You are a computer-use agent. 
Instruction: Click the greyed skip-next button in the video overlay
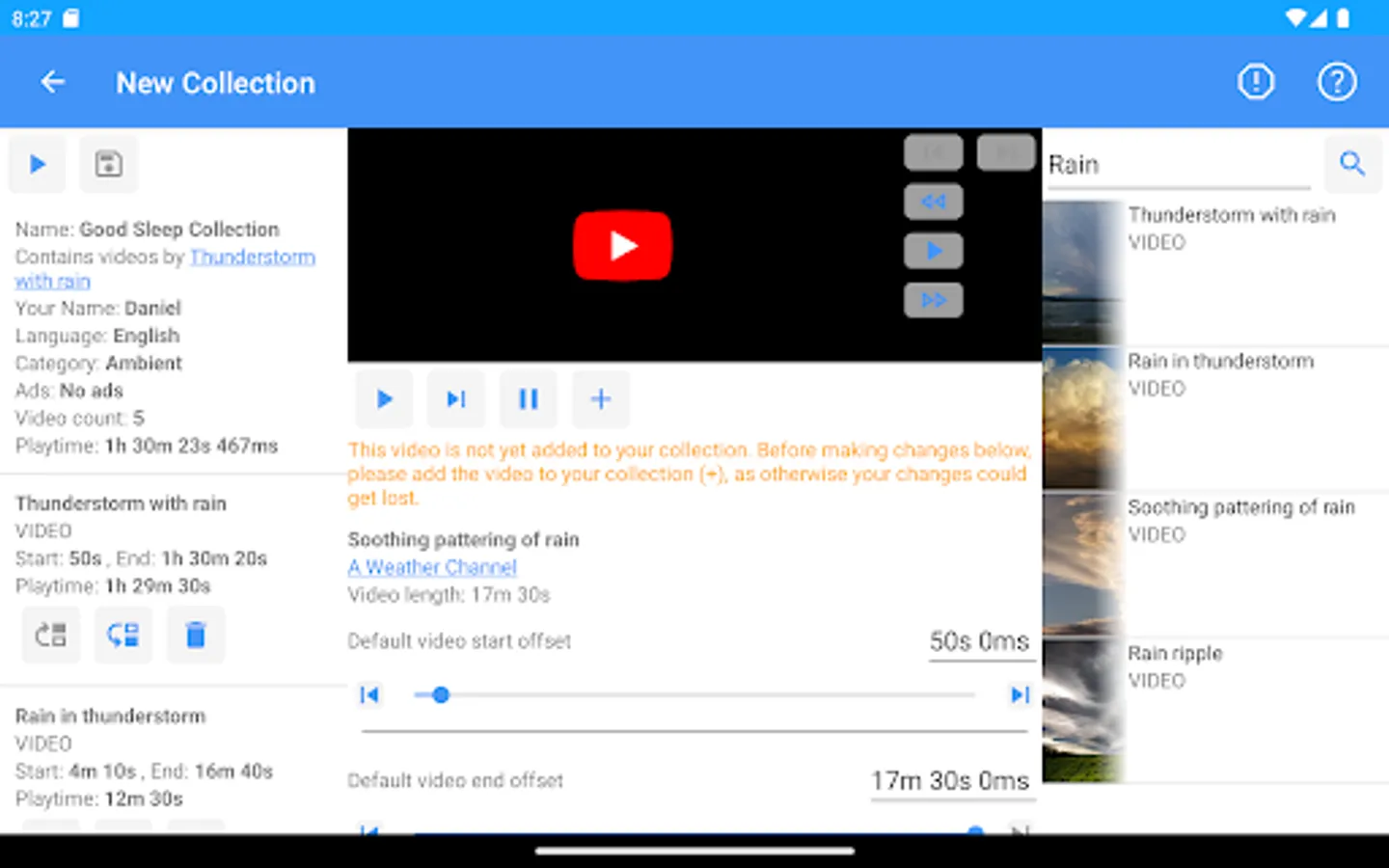coord(1006,152)
